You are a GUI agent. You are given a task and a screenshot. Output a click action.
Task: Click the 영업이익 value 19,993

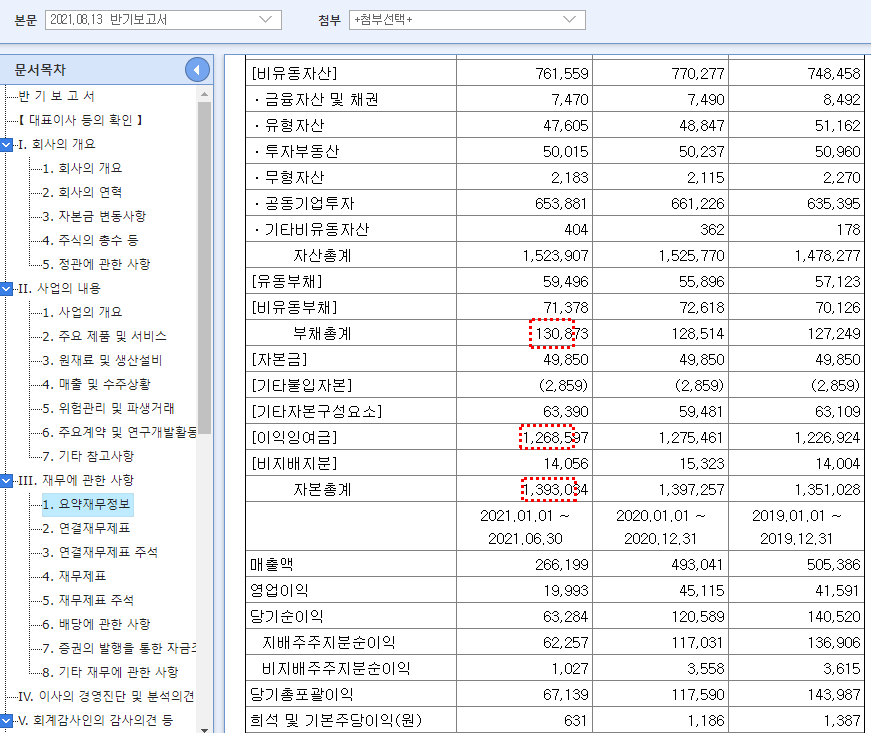[565, 591]
